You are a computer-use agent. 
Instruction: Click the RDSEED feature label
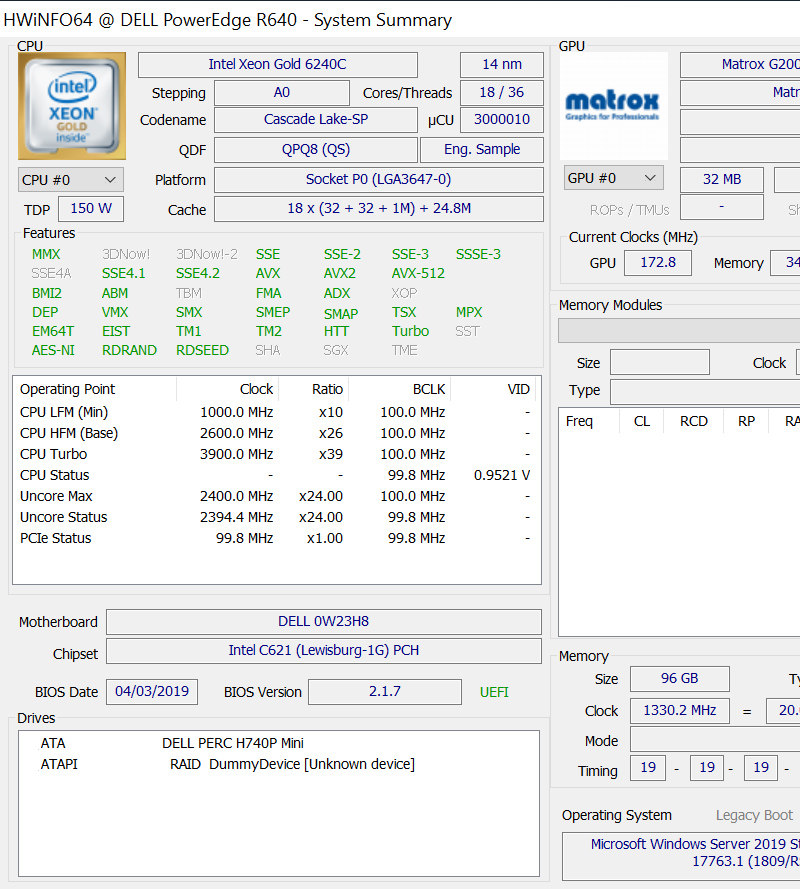pos(202,350)
